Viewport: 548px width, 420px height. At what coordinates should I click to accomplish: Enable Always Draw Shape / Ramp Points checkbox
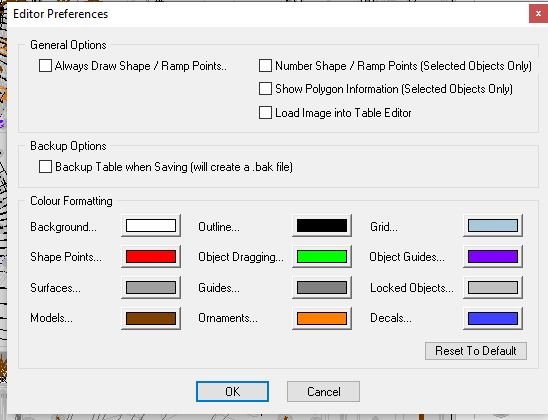[x=45, y=66]
